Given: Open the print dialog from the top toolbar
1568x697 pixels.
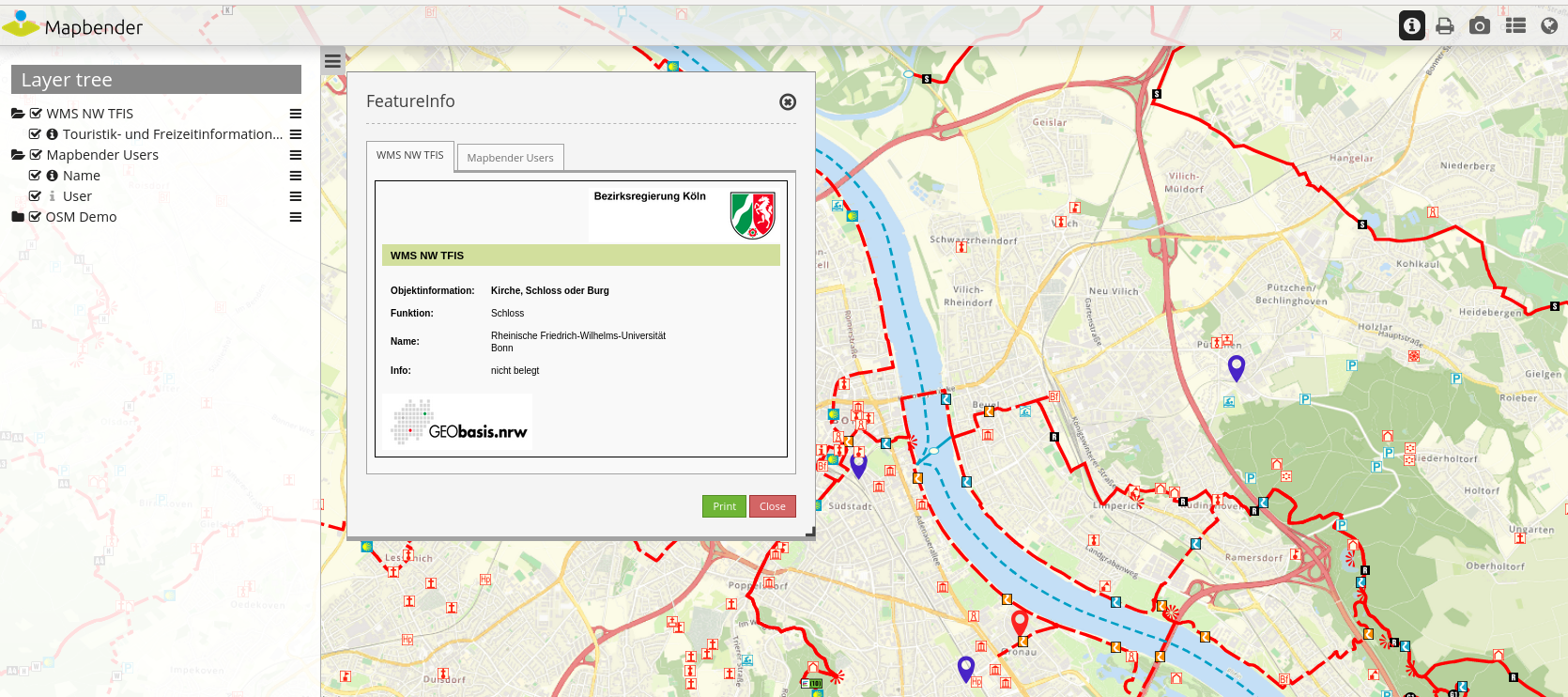Looking at the screenshot, I should click(x=1445, y=25).
